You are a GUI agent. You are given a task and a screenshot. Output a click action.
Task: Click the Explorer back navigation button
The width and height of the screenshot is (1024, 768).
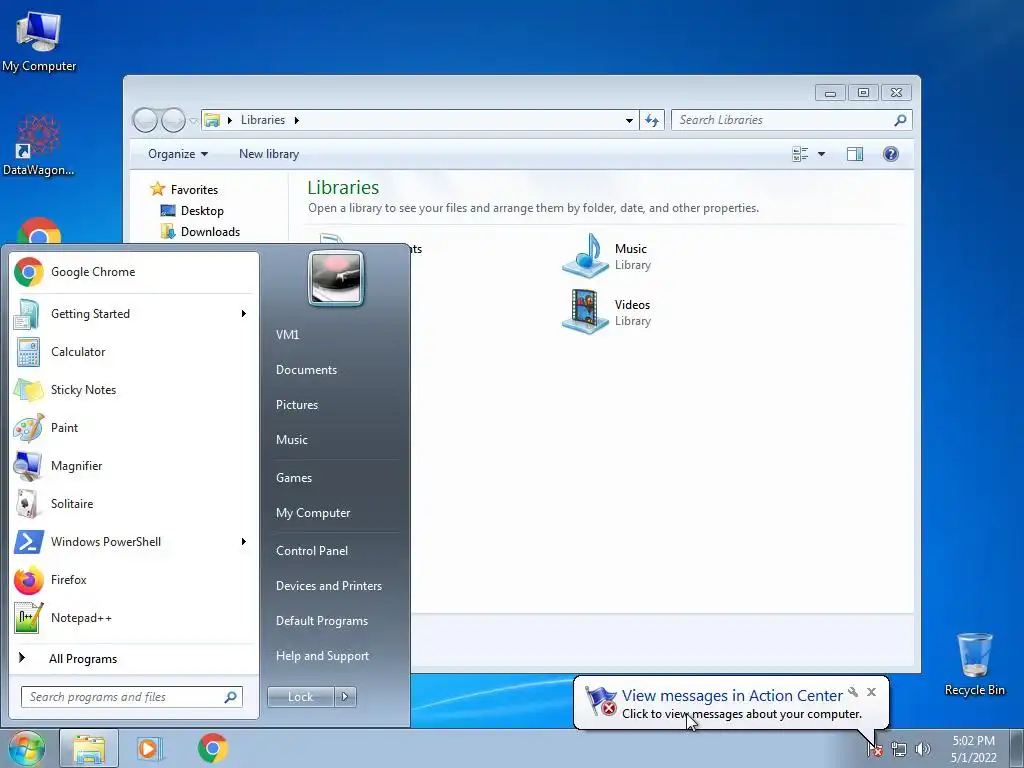tap(145, 120)
